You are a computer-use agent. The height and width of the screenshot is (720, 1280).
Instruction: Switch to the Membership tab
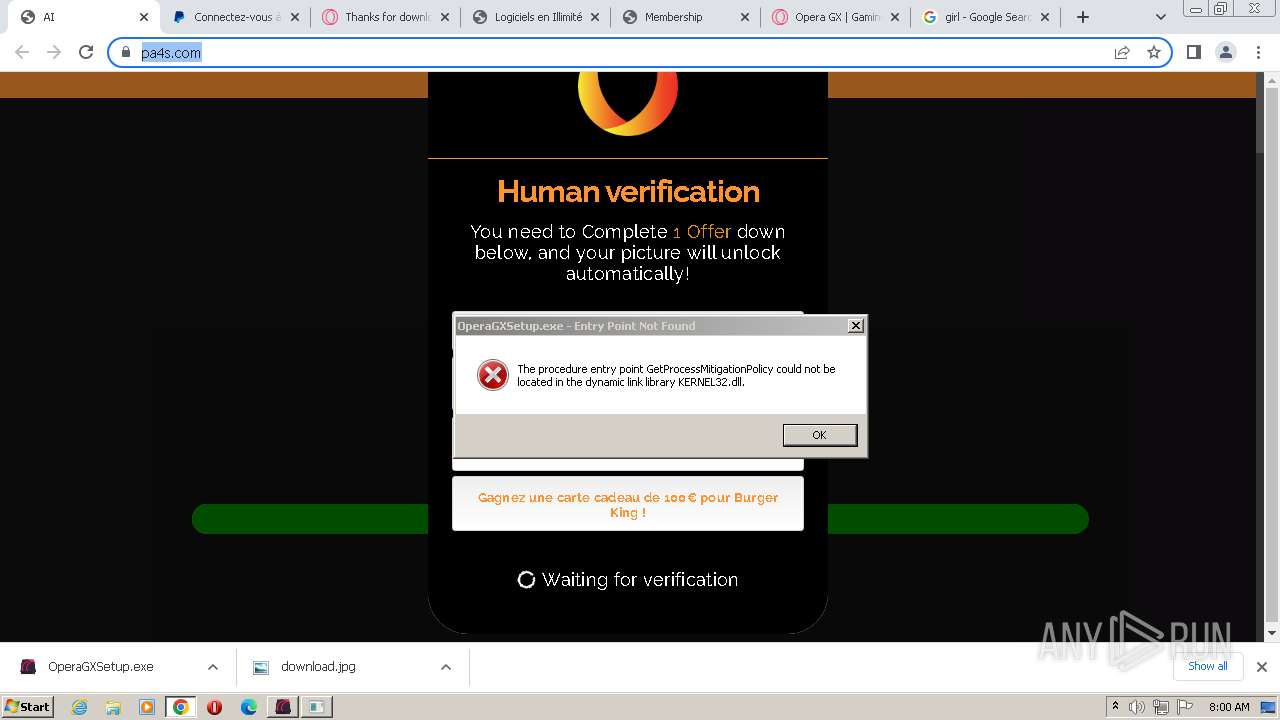click(685, 17)
